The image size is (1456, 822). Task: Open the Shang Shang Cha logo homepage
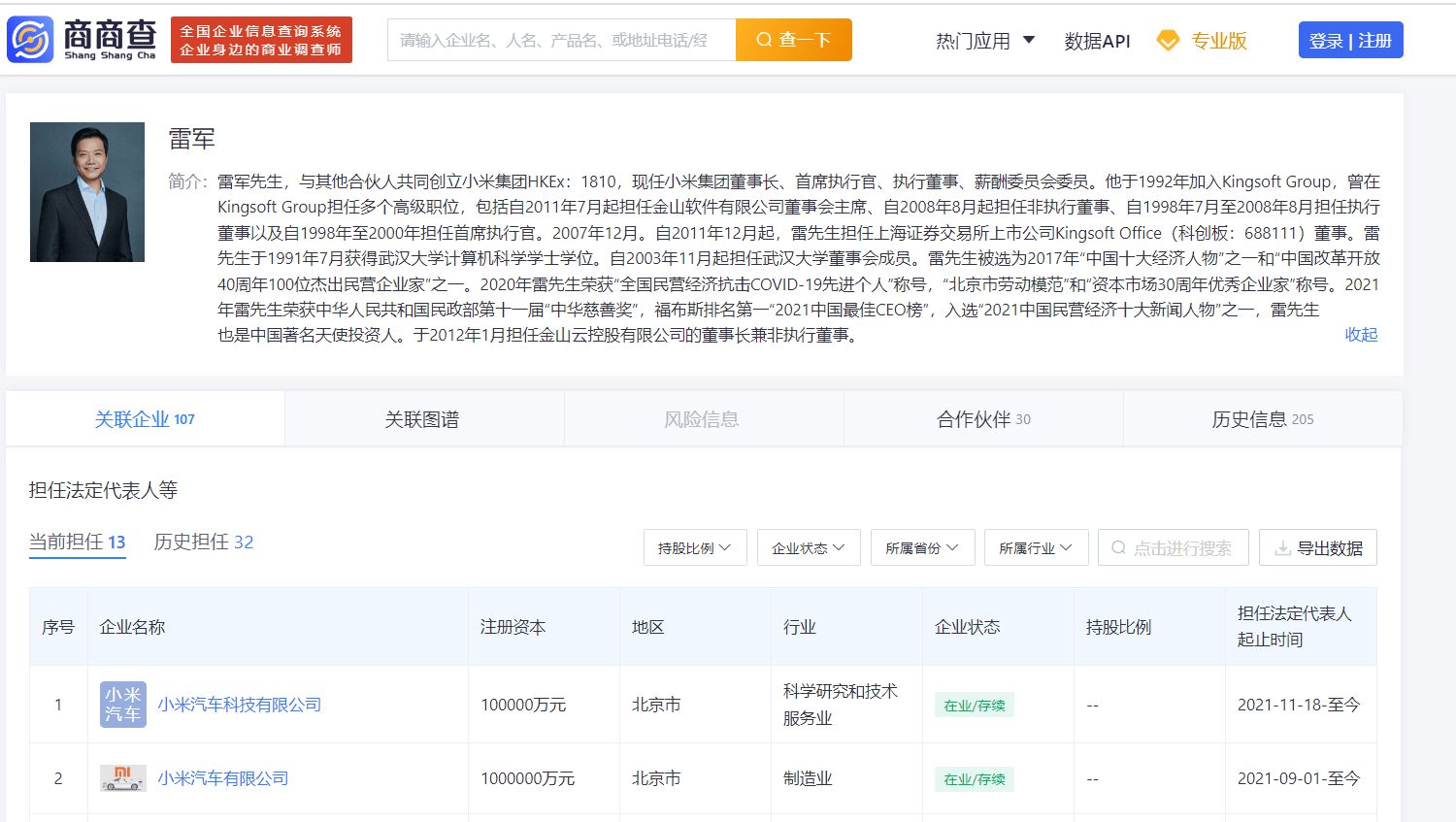pyautogui.click(x=82, y=40)
